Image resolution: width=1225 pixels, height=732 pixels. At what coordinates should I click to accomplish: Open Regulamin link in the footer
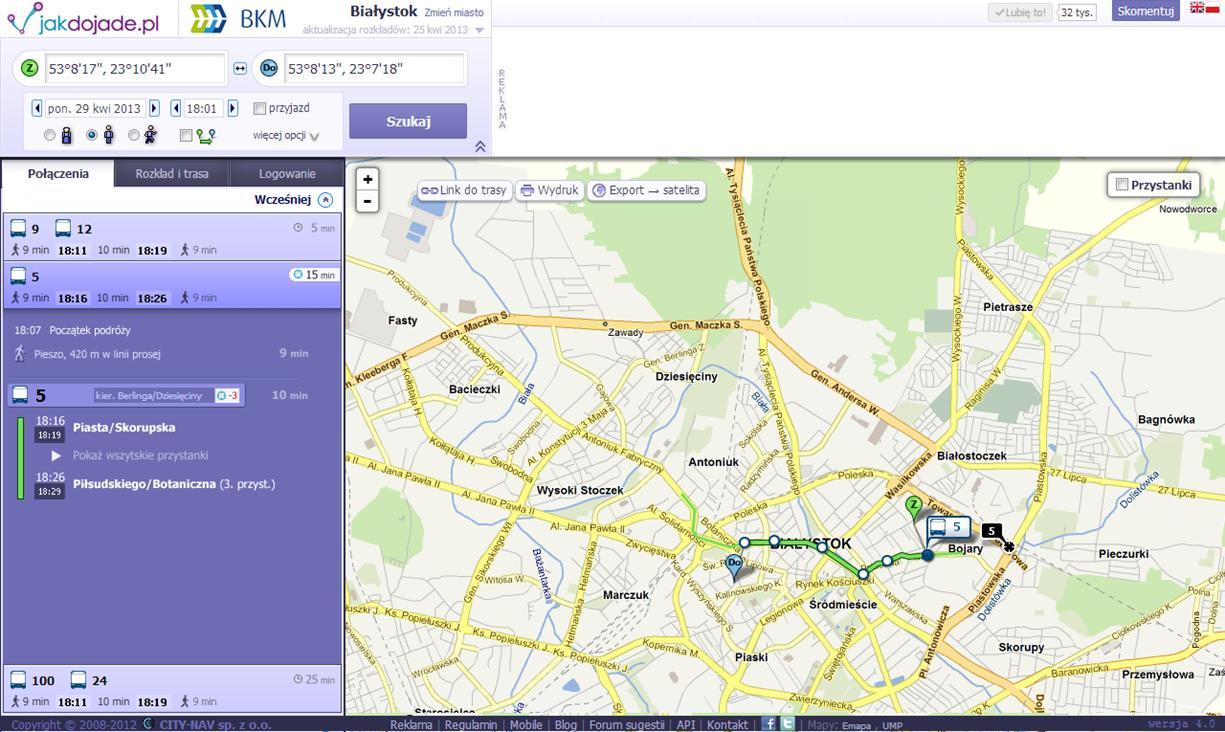470,724
